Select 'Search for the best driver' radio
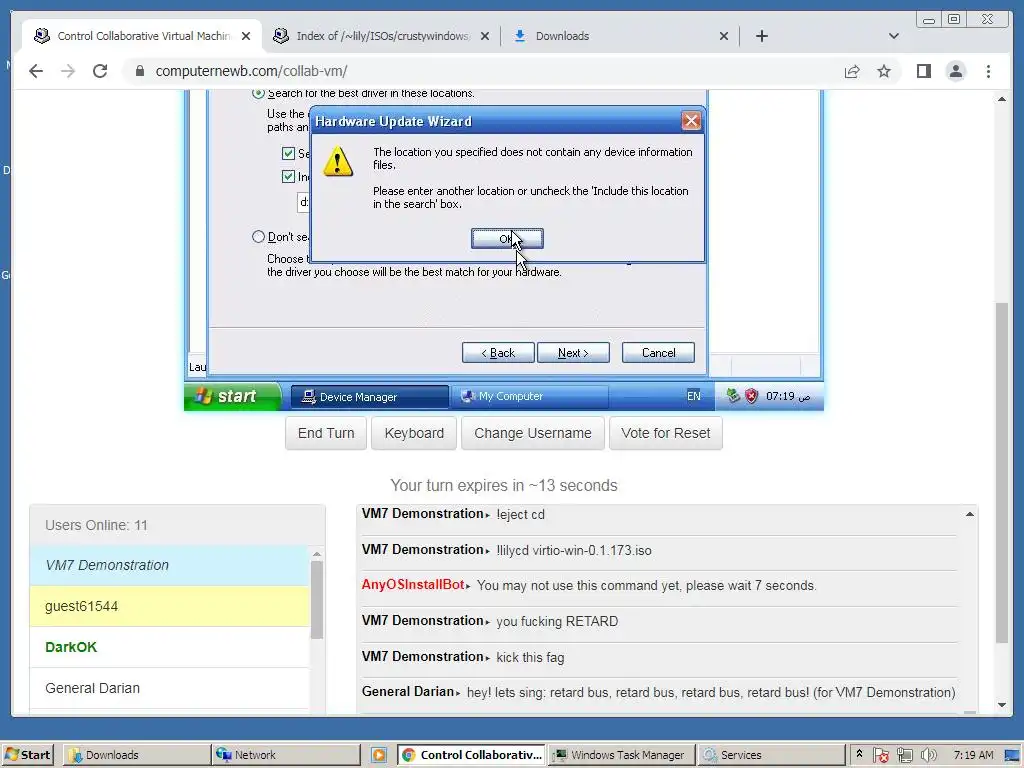 (259, 93)
